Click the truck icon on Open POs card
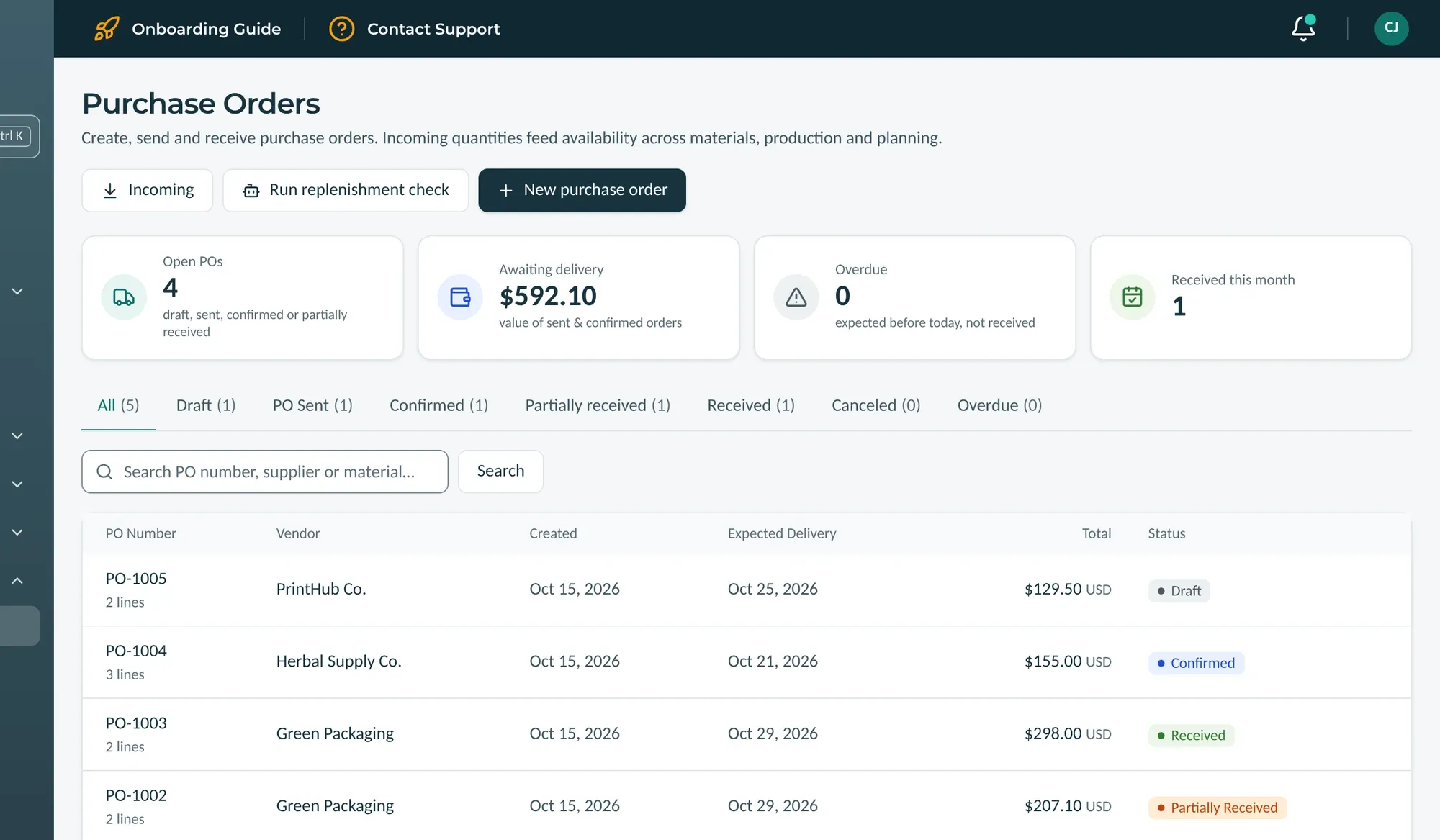Image resolution: width=1440 pixels, height=840 pixels. 124,297
